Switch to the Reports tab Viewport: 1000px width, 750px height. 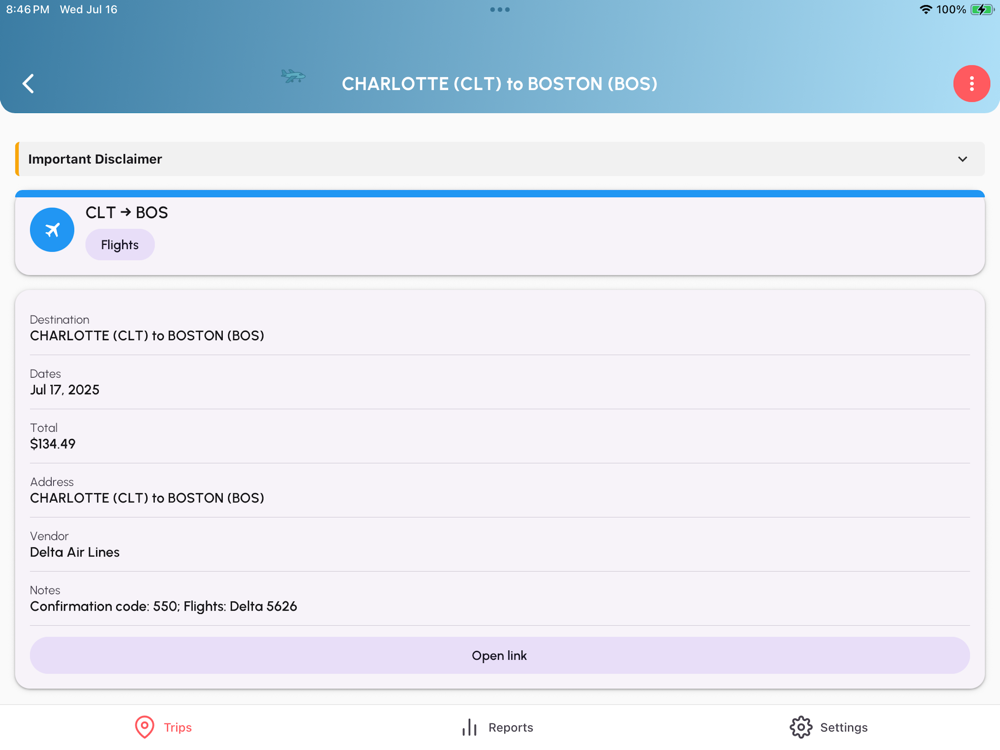click(497, 727)
